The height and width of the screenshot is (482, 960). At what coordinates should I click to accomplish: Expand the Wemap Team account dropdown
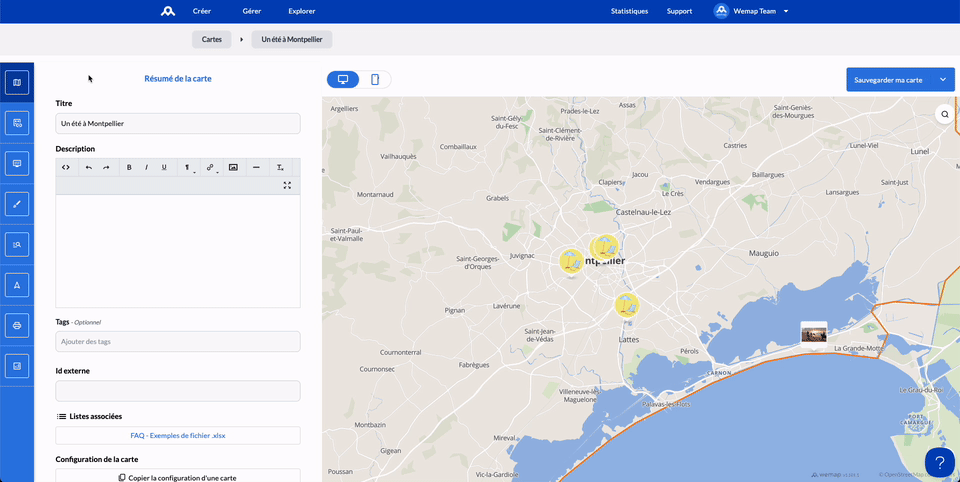click(x=786, y=11)
